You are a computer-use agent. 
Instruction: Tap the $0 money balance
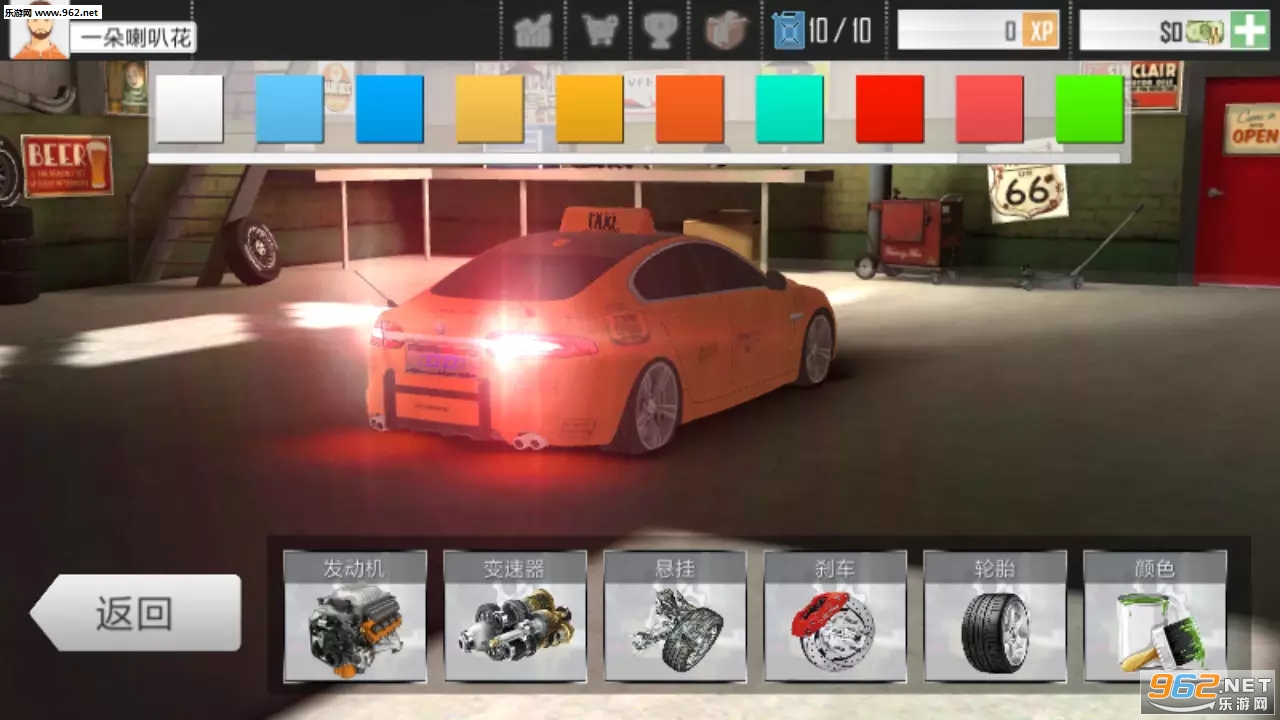coord(1171,32)
